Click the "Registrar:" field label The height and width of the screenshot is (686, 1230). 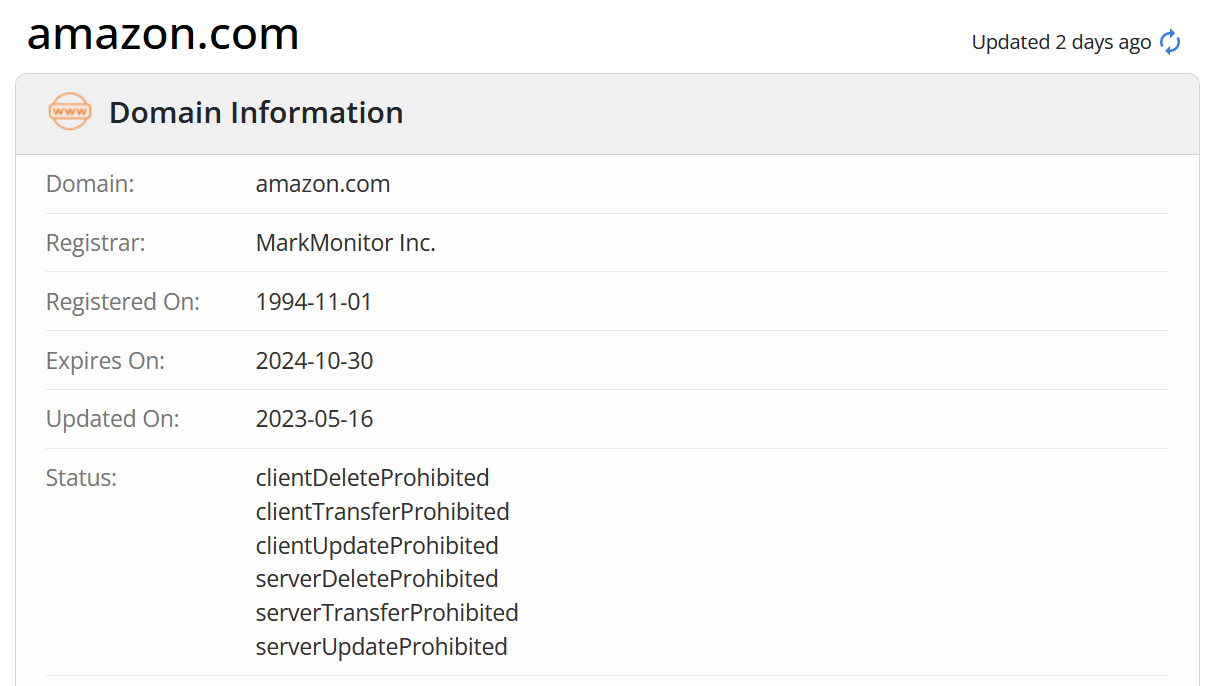point(96,243)
